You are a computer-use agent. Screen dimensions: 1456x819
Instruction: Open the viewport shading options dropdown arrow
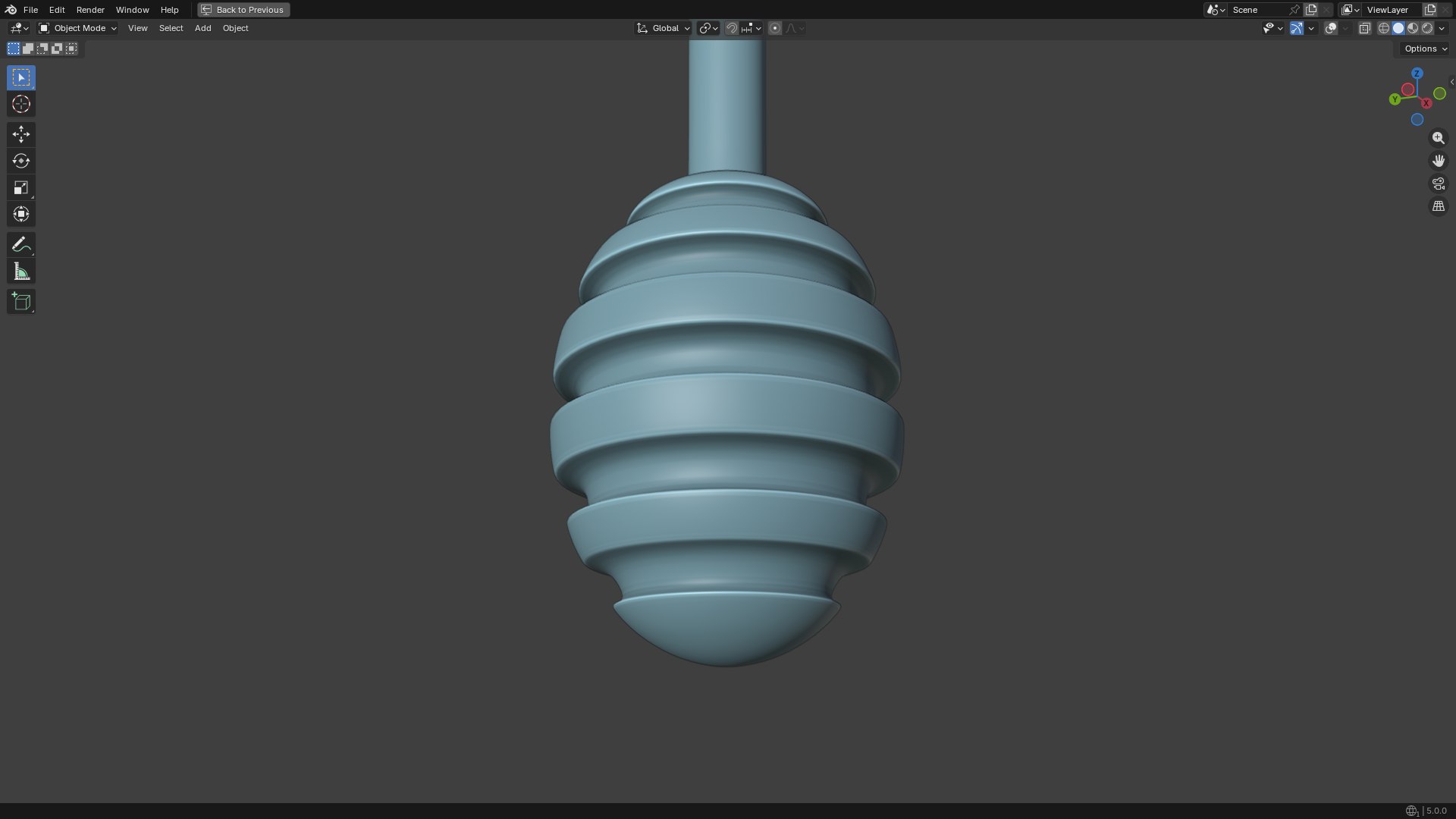click(x=1442, y=28)
